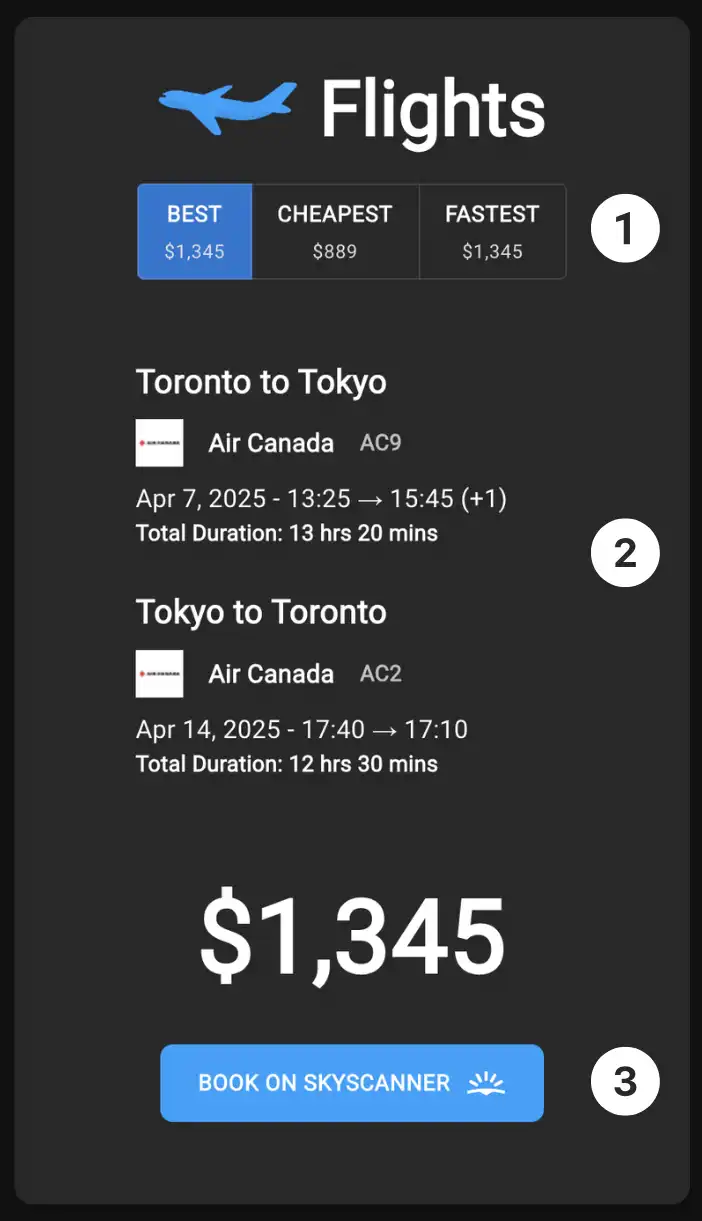The height and width of the screenshot is (1221, 702).
Task: Click the sunrise icon inside the booking button
Action: [485, 1083]
